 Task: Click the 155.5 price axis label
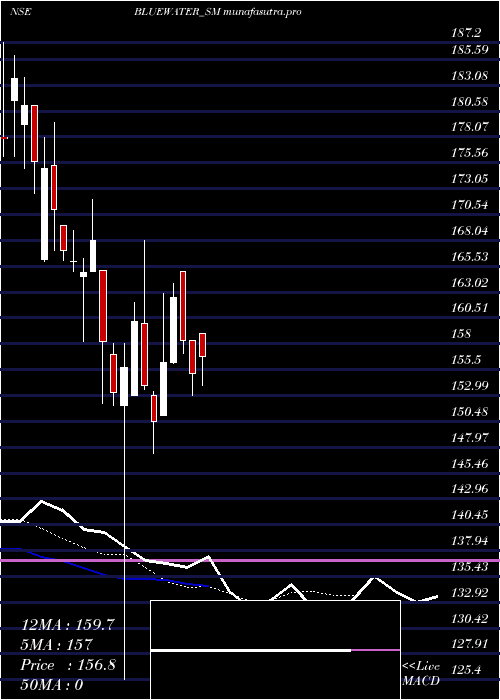coord(467,360)
